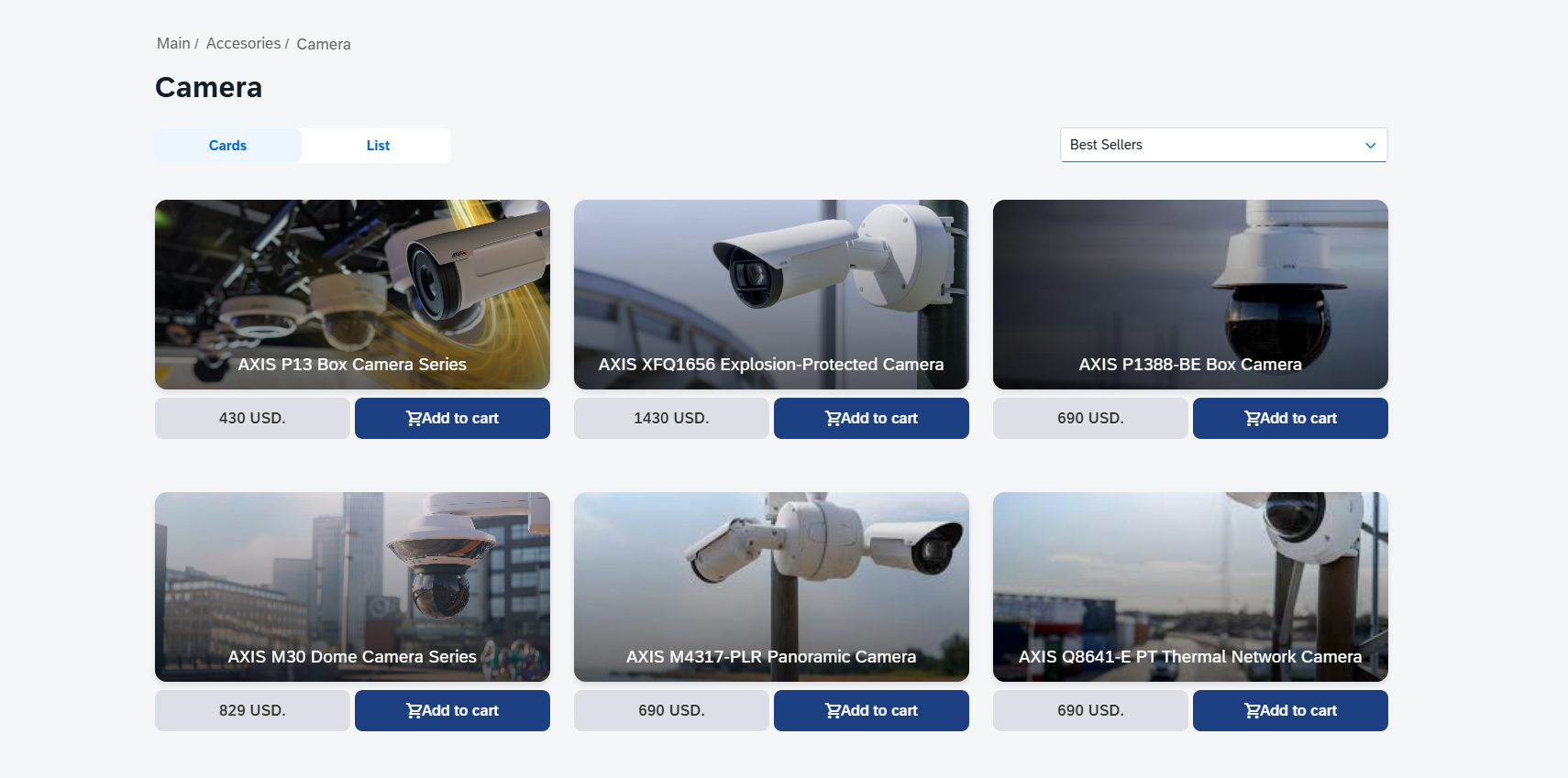
Task: Open AXIS Q8641-E PT Thermal Network Camera image
Action: coord(1190,586)
